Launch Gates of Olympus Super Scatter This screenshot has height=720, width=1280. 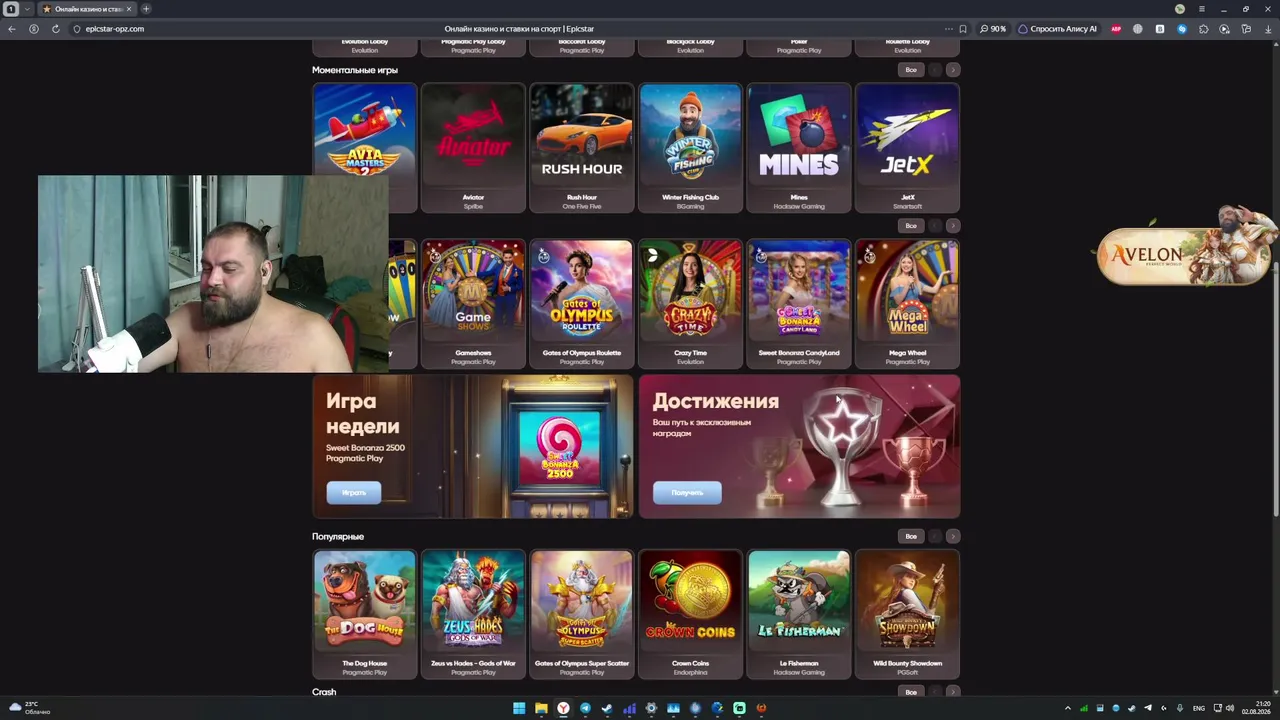(x=582, y=614)
